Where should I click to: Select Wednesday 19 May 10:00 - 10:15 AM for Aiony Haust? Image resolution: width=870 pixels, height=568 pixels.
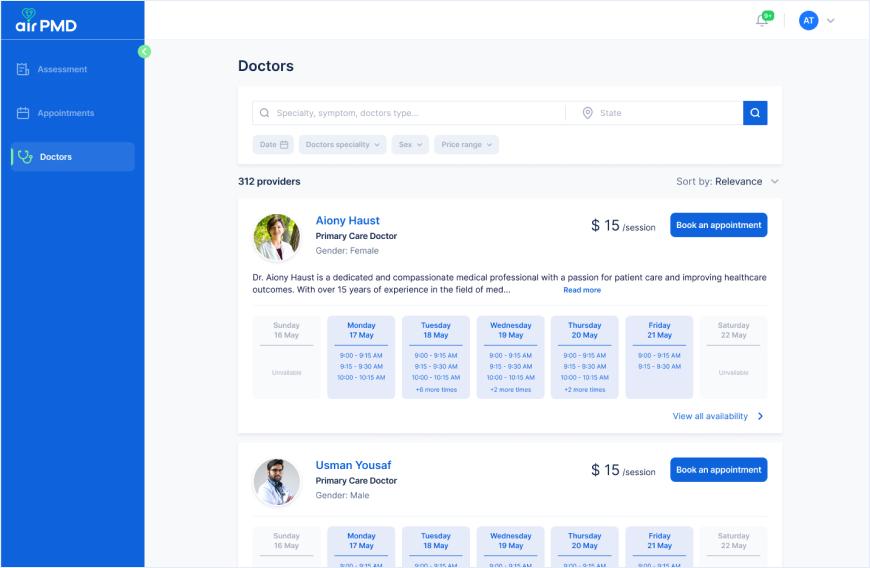click(510, 378)
